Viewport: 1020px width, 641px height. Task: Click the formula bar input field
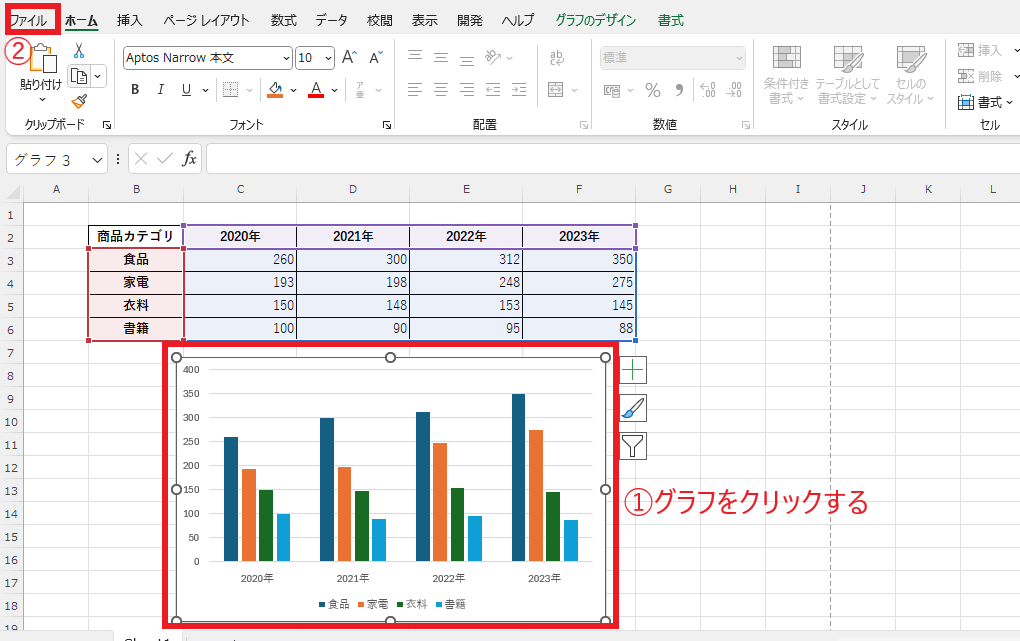pyautogui.click(x=613, y=159)
